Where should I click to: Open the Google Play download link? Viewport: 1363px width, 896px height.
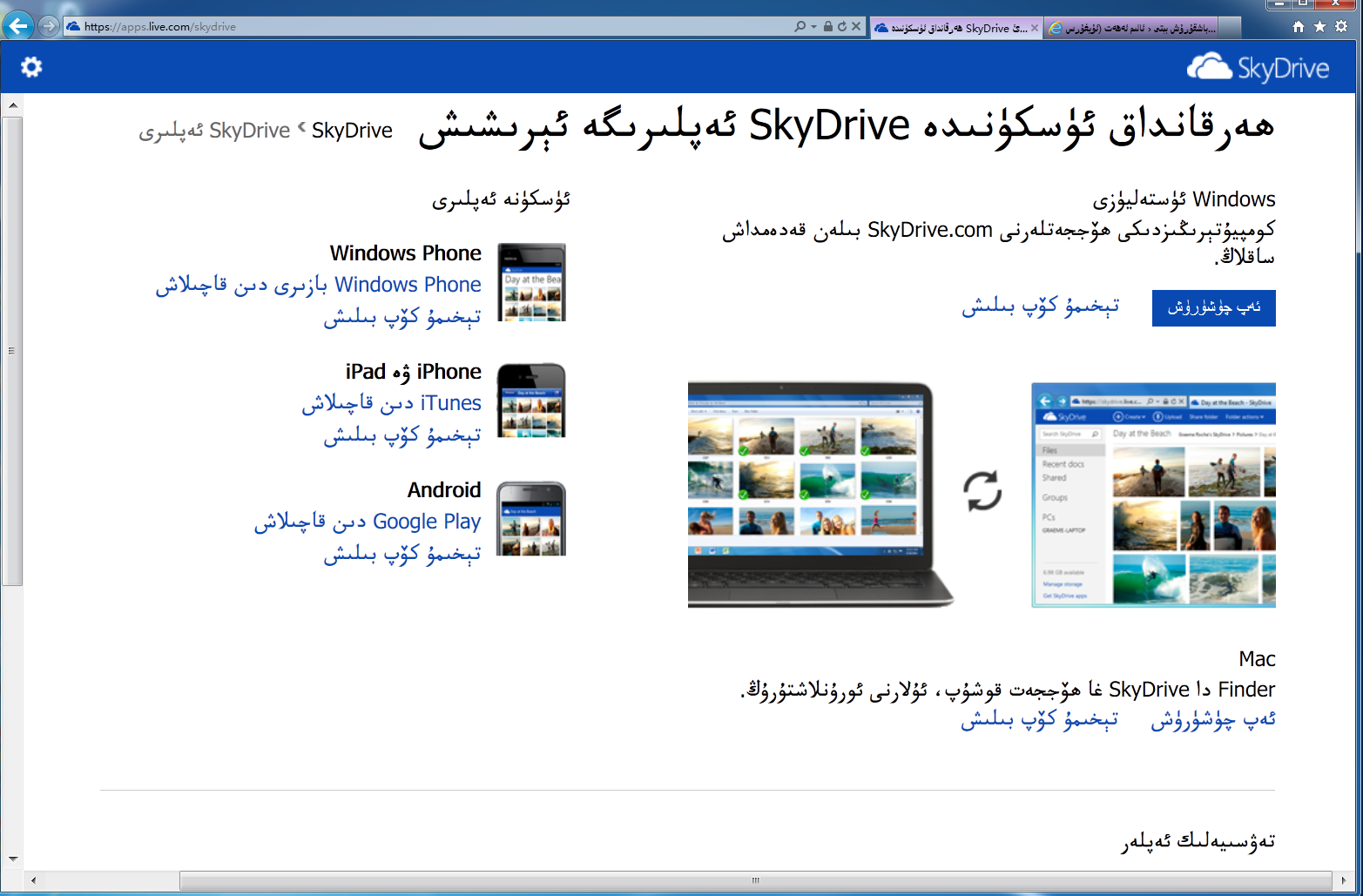click(x=368, y=522)
